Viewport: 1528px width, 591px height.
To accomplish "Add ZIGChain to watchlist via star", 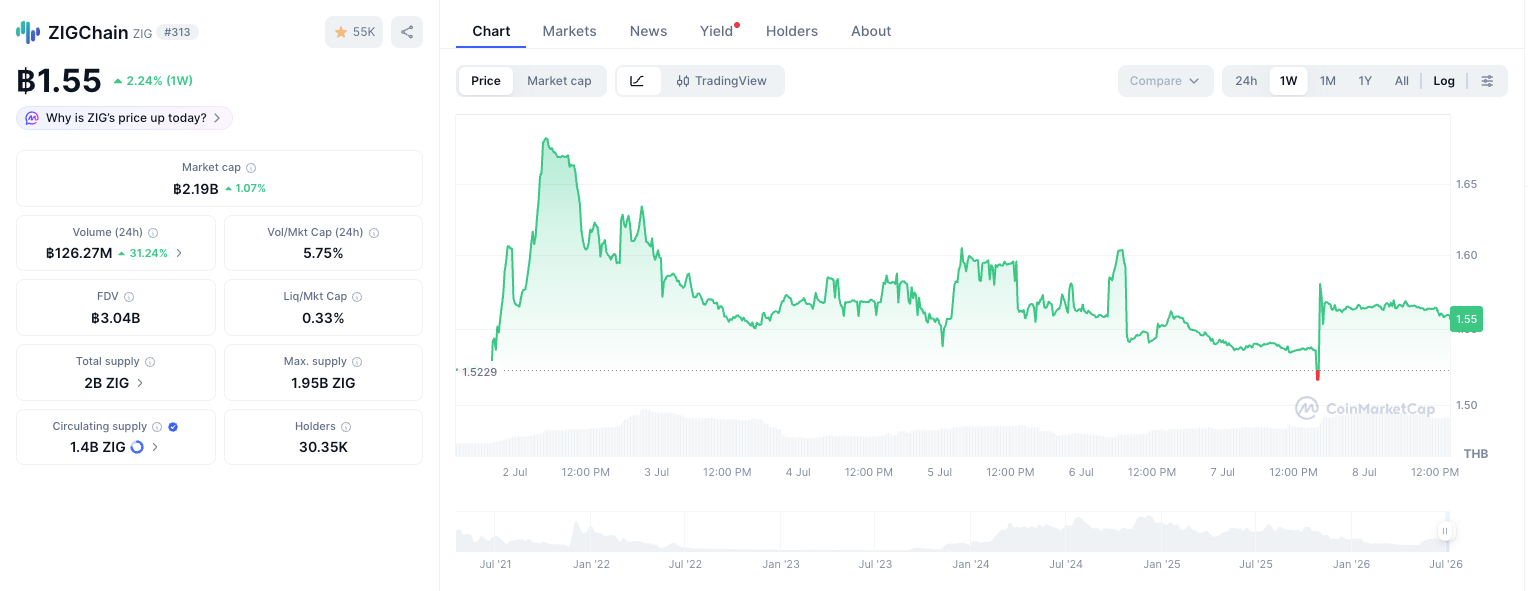I will coord(354,32).
